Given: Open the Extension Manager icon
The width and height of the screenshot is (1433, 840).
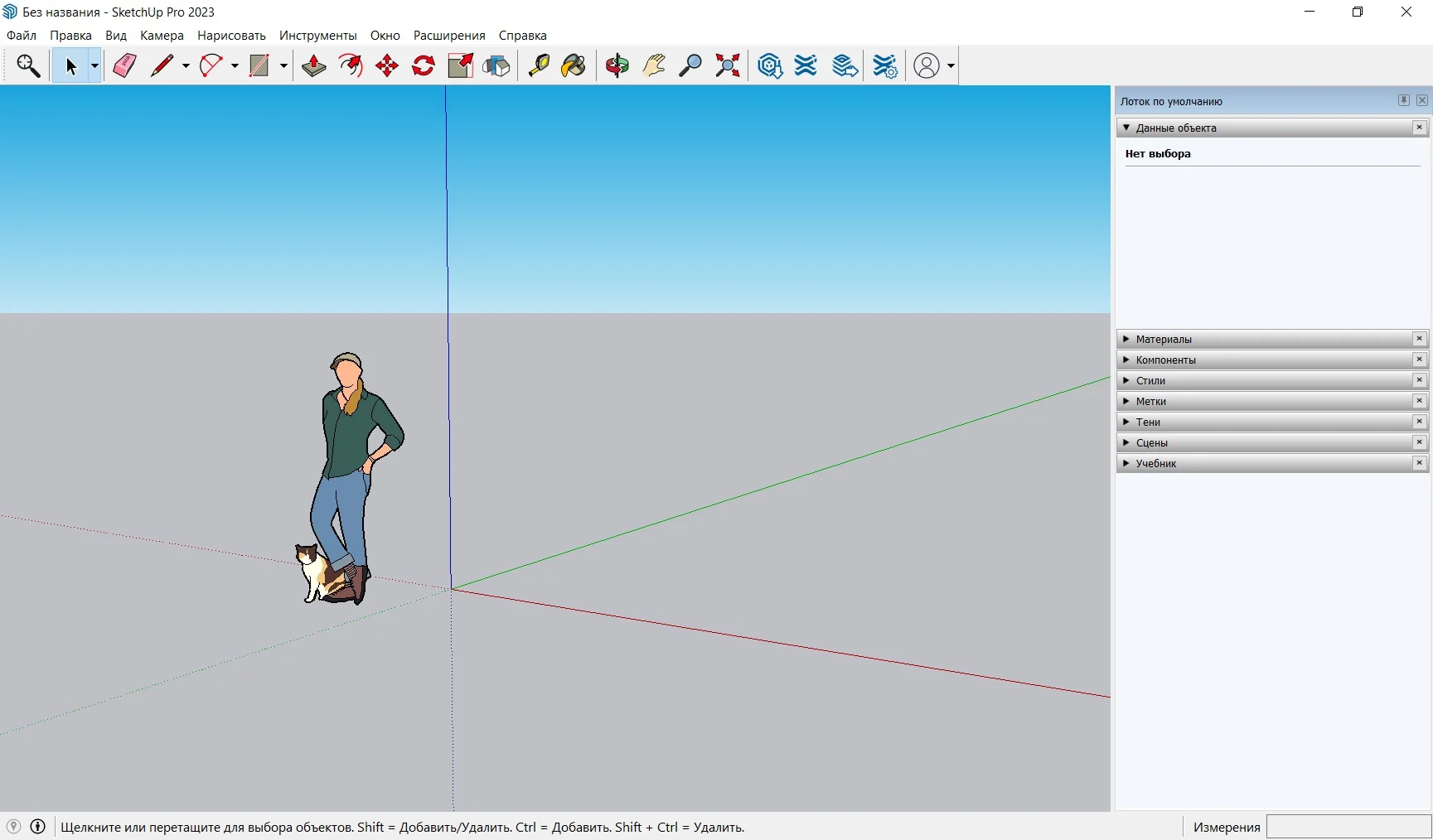Looking at the screenshot, I should coord(885,65).
